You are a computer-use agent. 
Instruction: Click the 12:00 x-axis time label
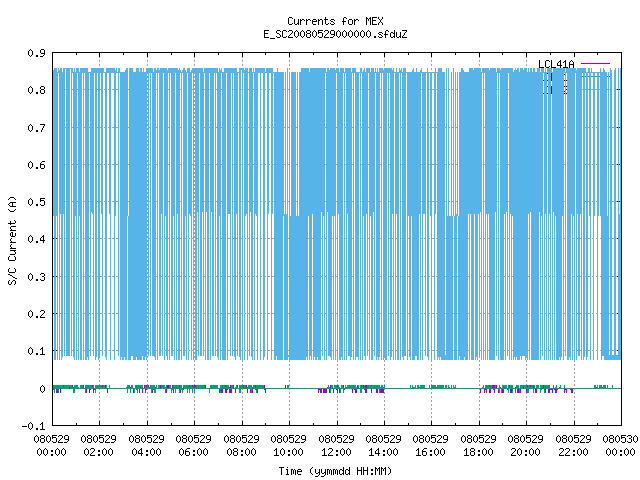[336, 452]
